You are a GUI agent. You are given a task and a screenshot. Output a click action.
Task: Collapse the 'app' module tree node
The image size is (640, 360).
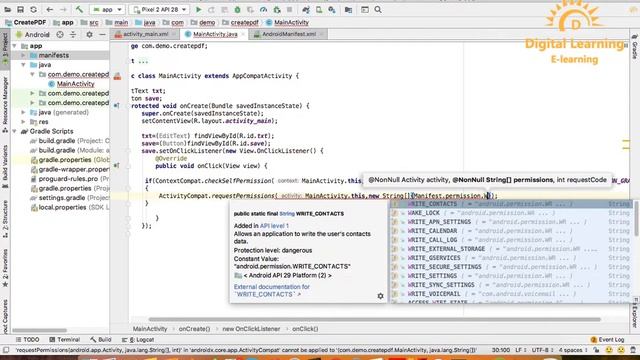tap(15, 46)
